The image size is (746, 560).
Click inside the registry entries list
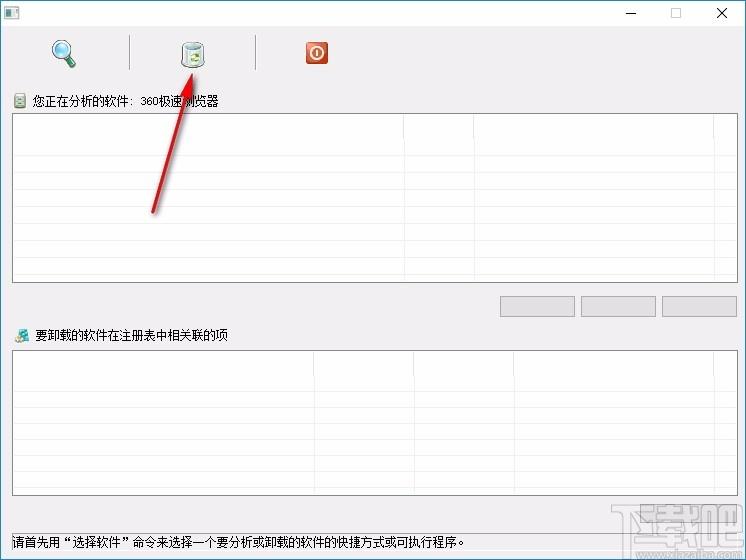tap(375, 423)
